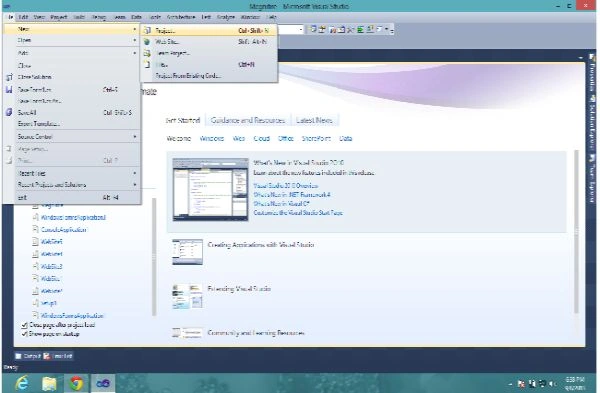
Task: Open the Error List tab at bottom
Action: tap(58, 356)
